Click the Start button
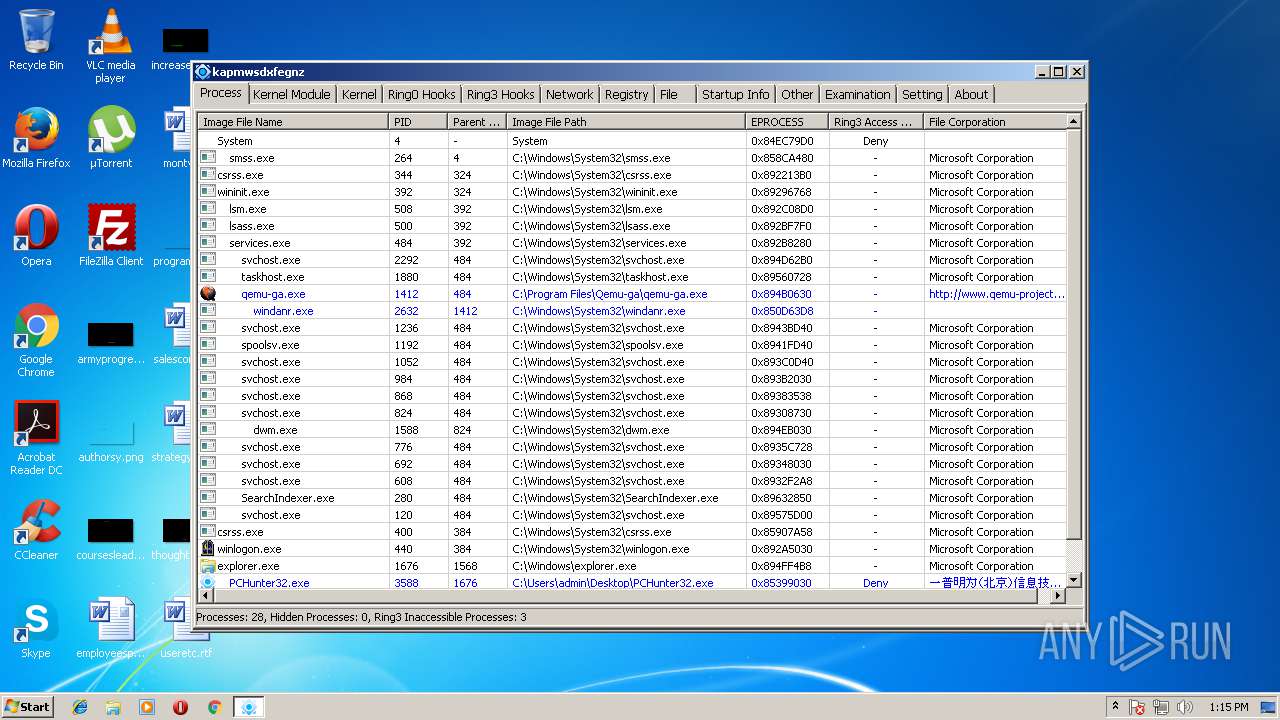This screenshot has width=1280, height=720. [x=28, y=706]
